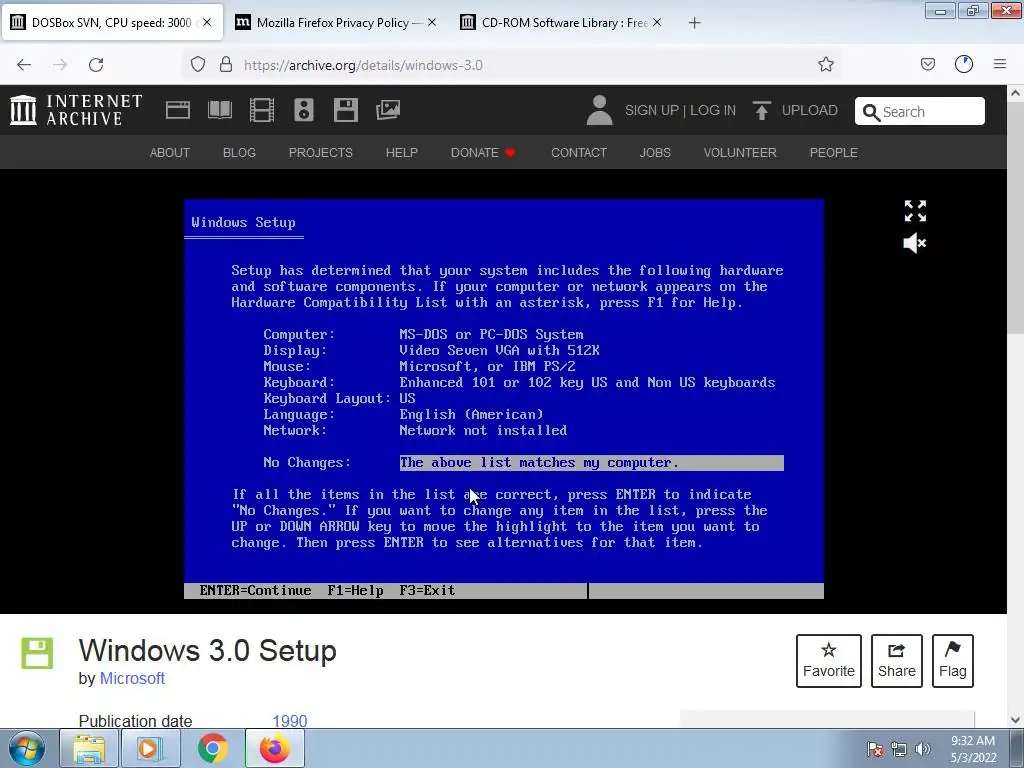Image resolution: width=1024 pixels, height=768 pixels.
Task: Open the DONATE link
Action: 483,153
